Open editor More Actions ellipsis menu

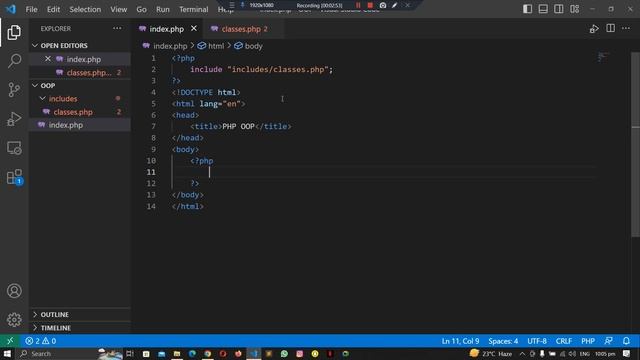coord(626,29)
